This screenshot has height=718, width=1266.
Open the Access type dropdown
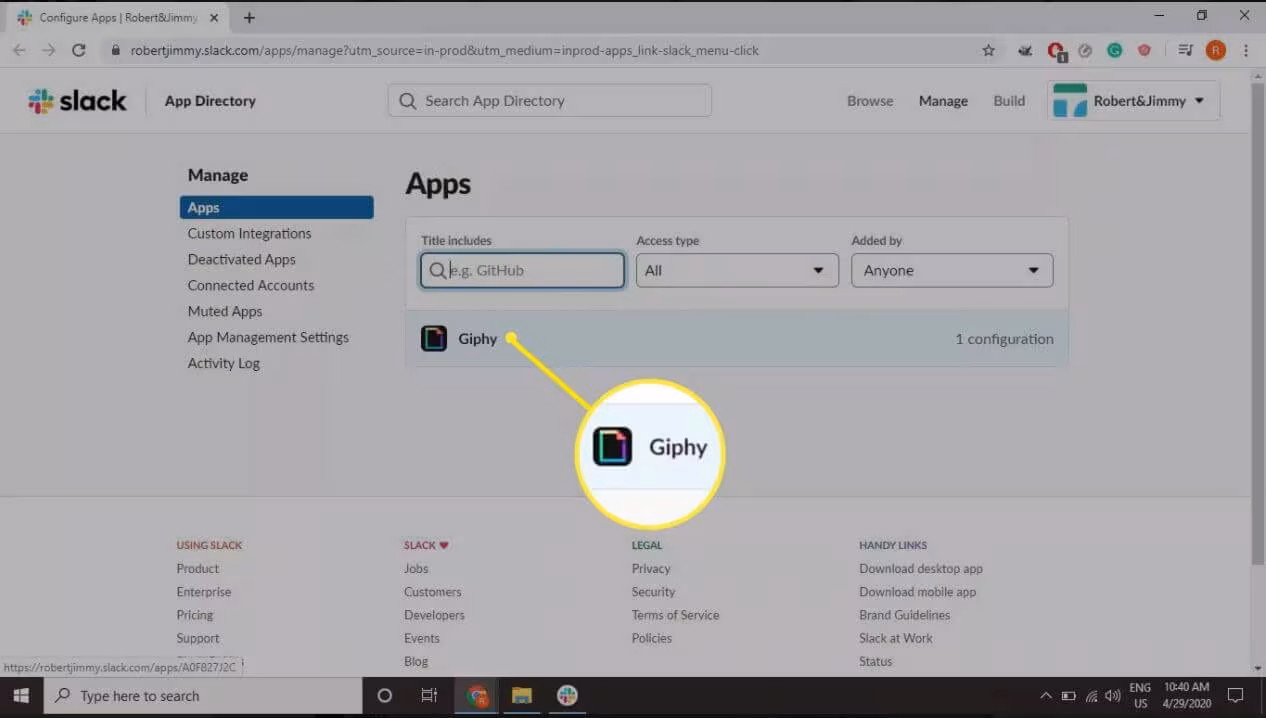tap(737, 270)
